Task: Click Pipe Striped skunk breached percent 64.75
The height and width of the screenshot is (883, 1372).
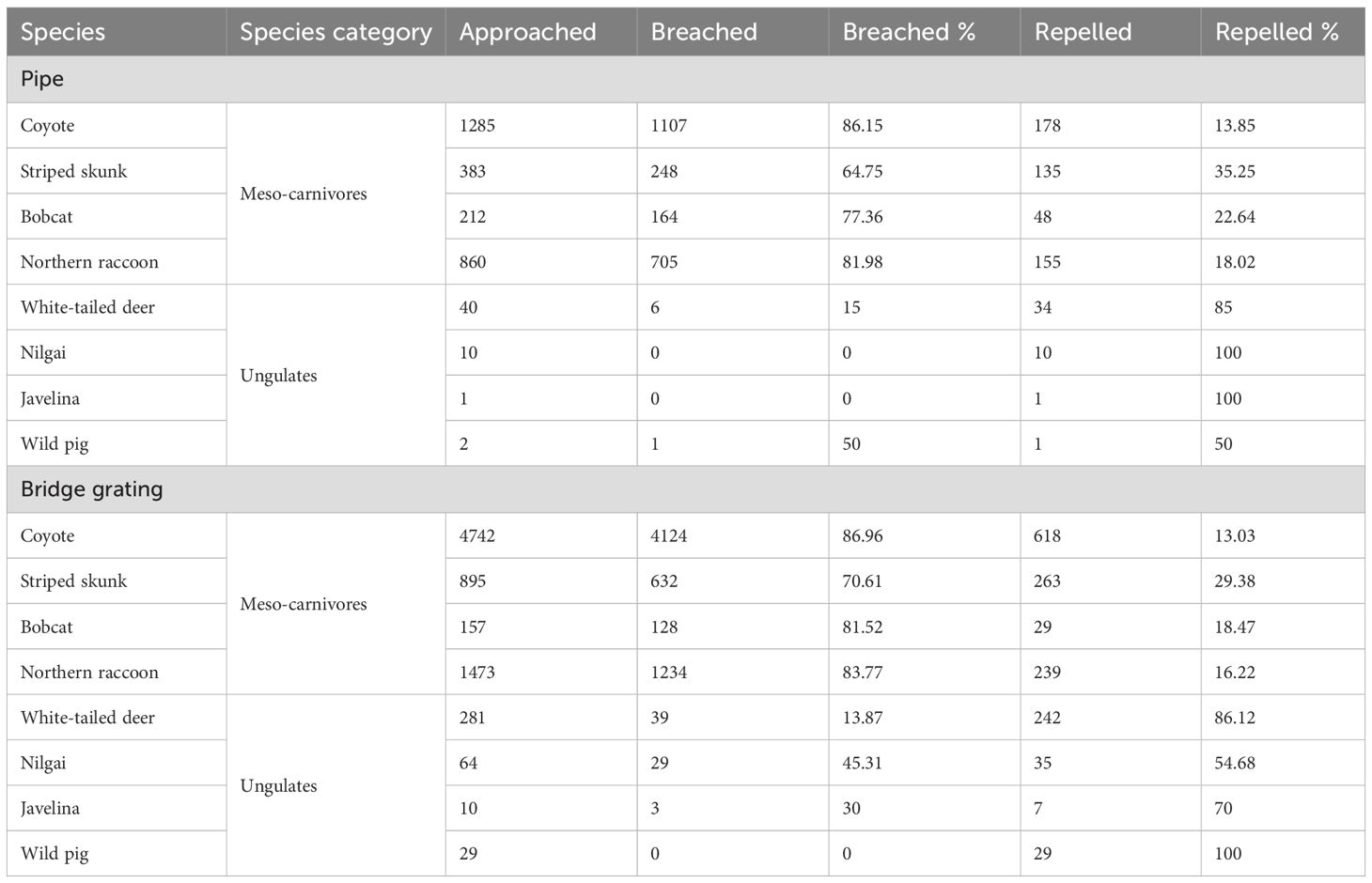Action: [863, 171]
